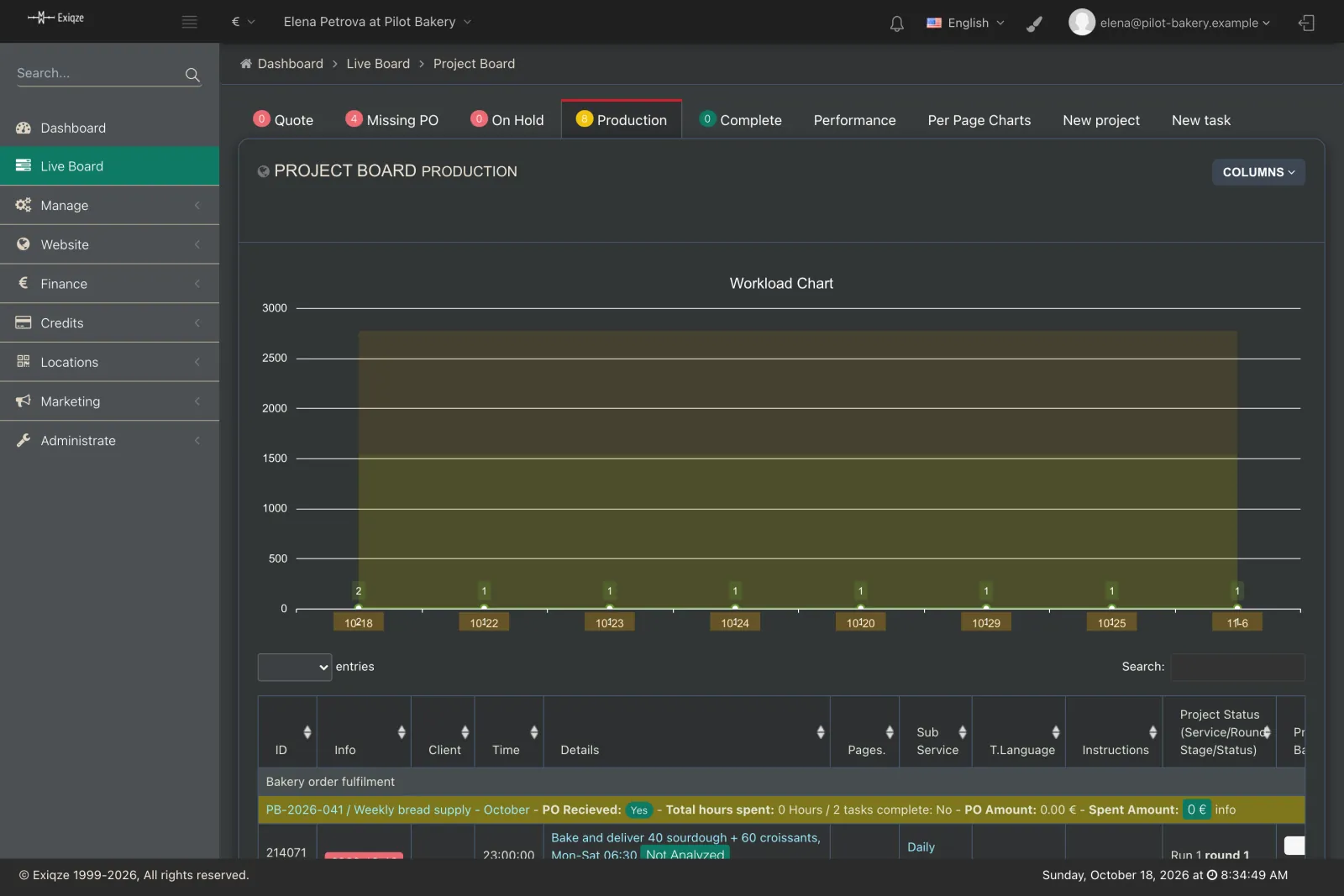
Task: Open the euro currency dropdown
Action: tap(243, 22)
